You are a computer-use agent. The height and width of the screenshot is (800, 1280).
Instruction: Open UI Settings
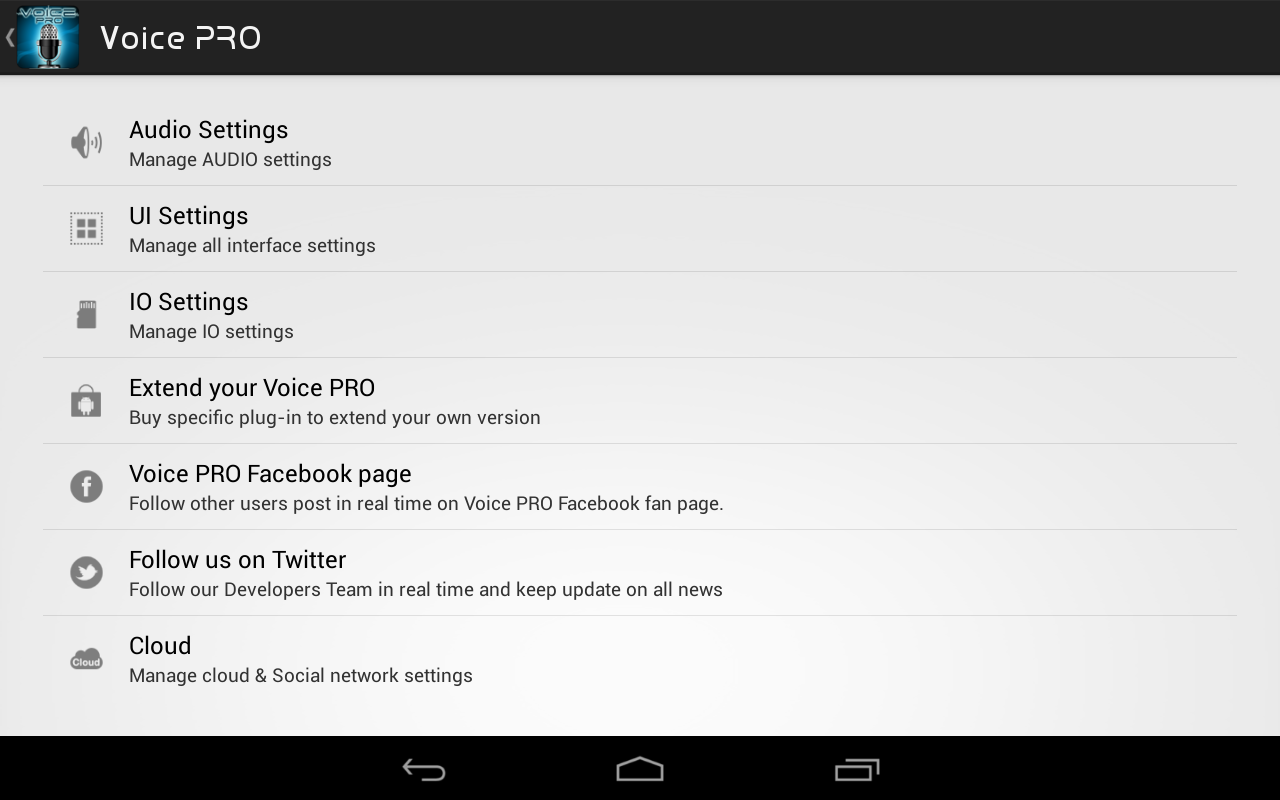(640, 229)
